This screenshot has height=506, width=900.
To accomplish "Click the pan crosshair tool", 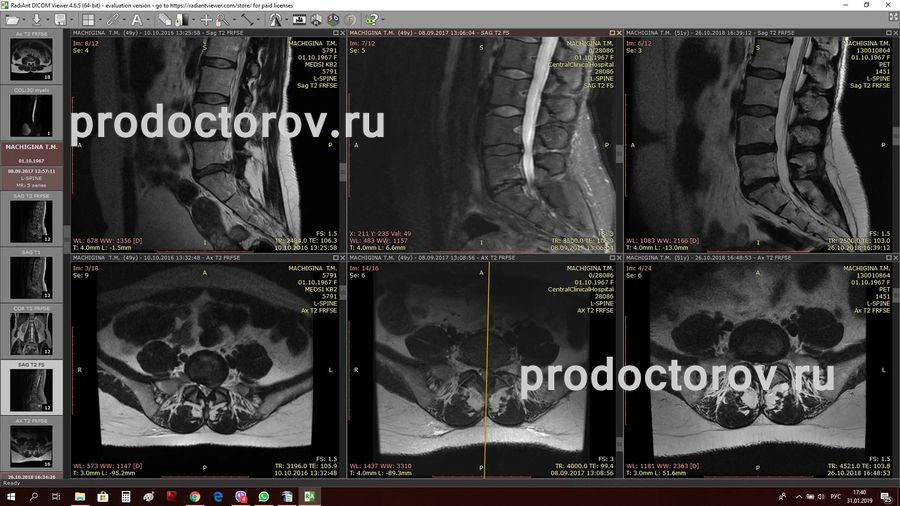I will [x=206, y=19].
